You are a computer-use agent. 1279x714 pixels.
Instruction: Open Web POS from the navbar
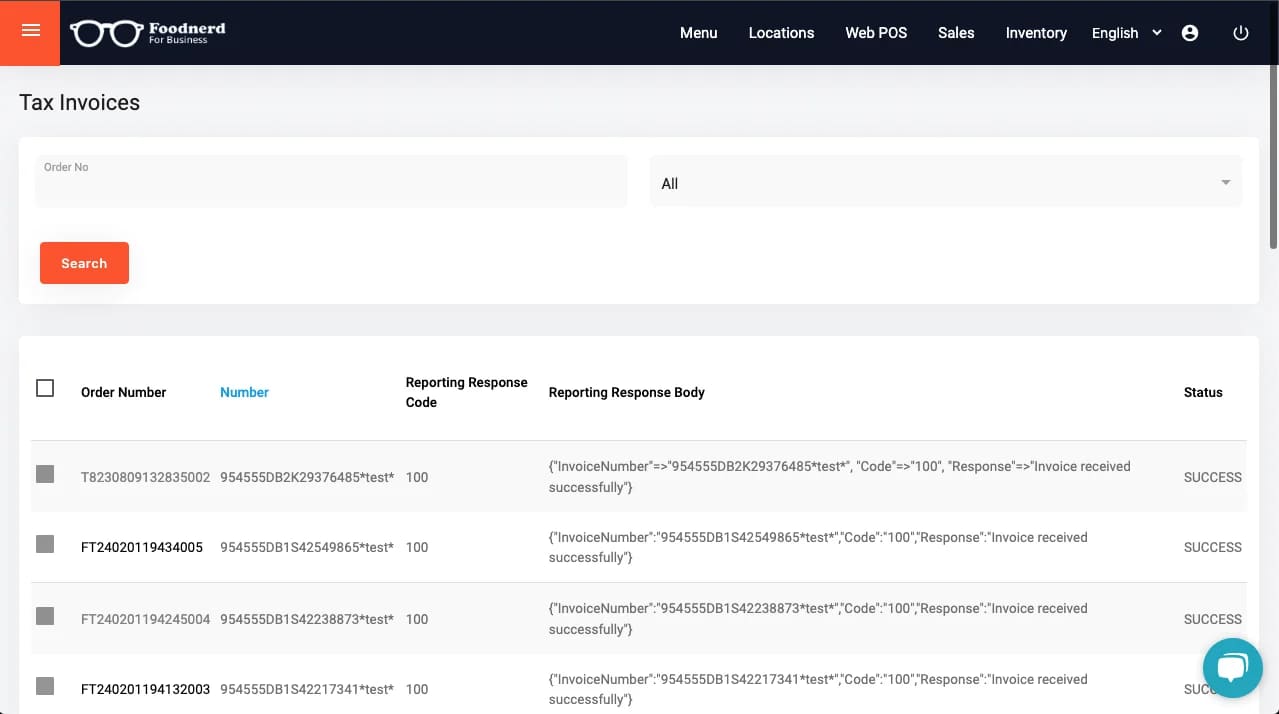(x=876, y=33)
